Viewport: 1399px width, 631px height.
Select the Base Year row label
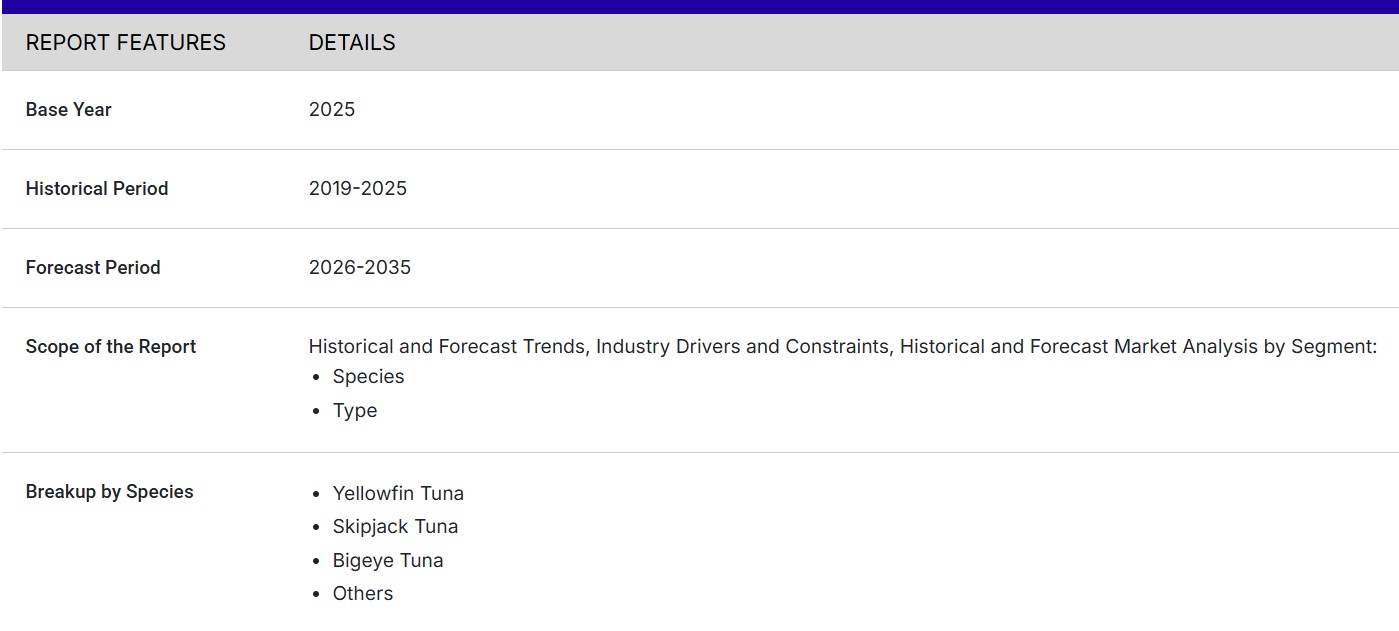(x=68, y=110)
